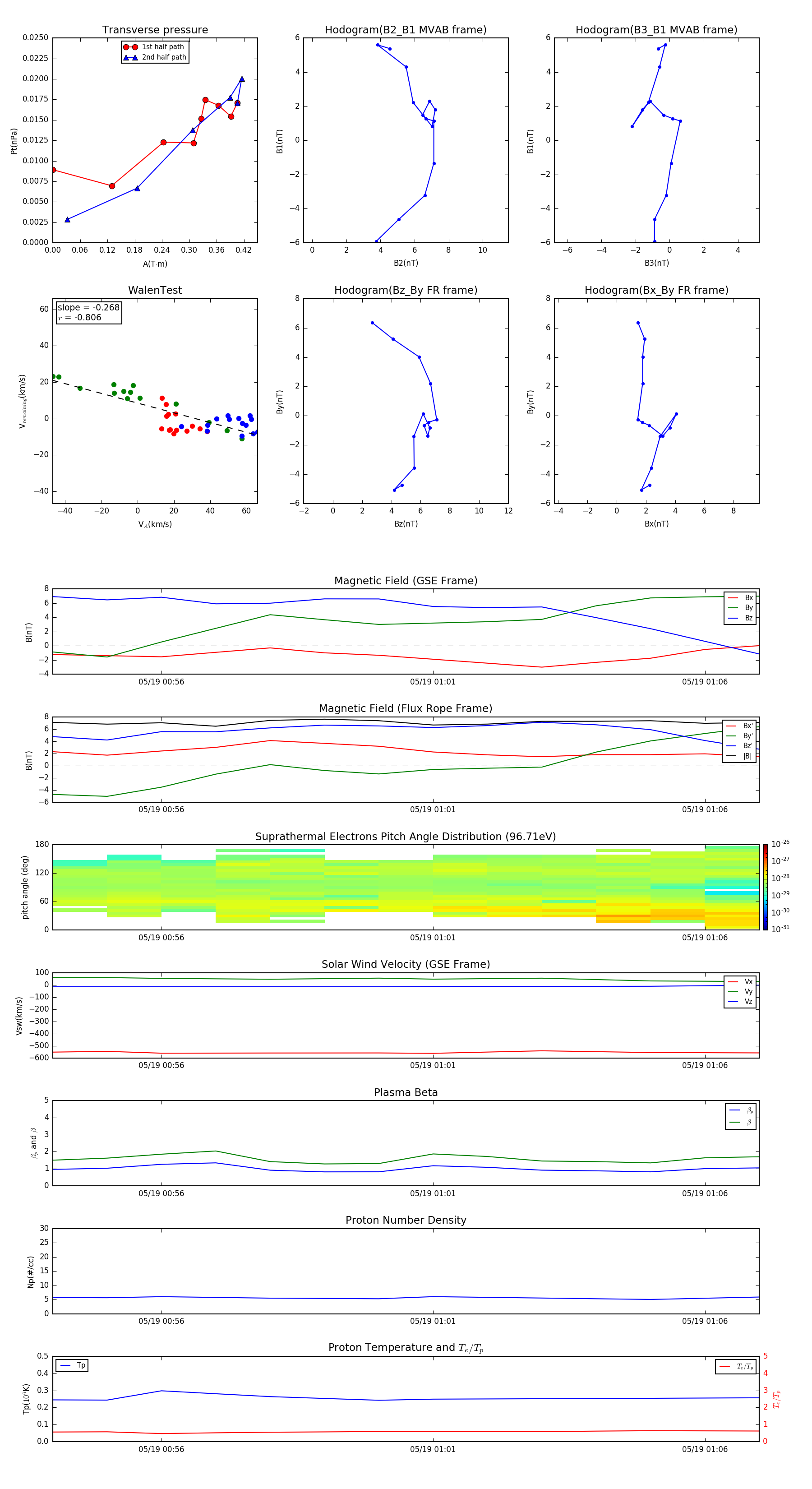Click the Bx' legend entry in flux rope panel
The height and width of the screenshot is (1489, 812).
coord(740,726)
